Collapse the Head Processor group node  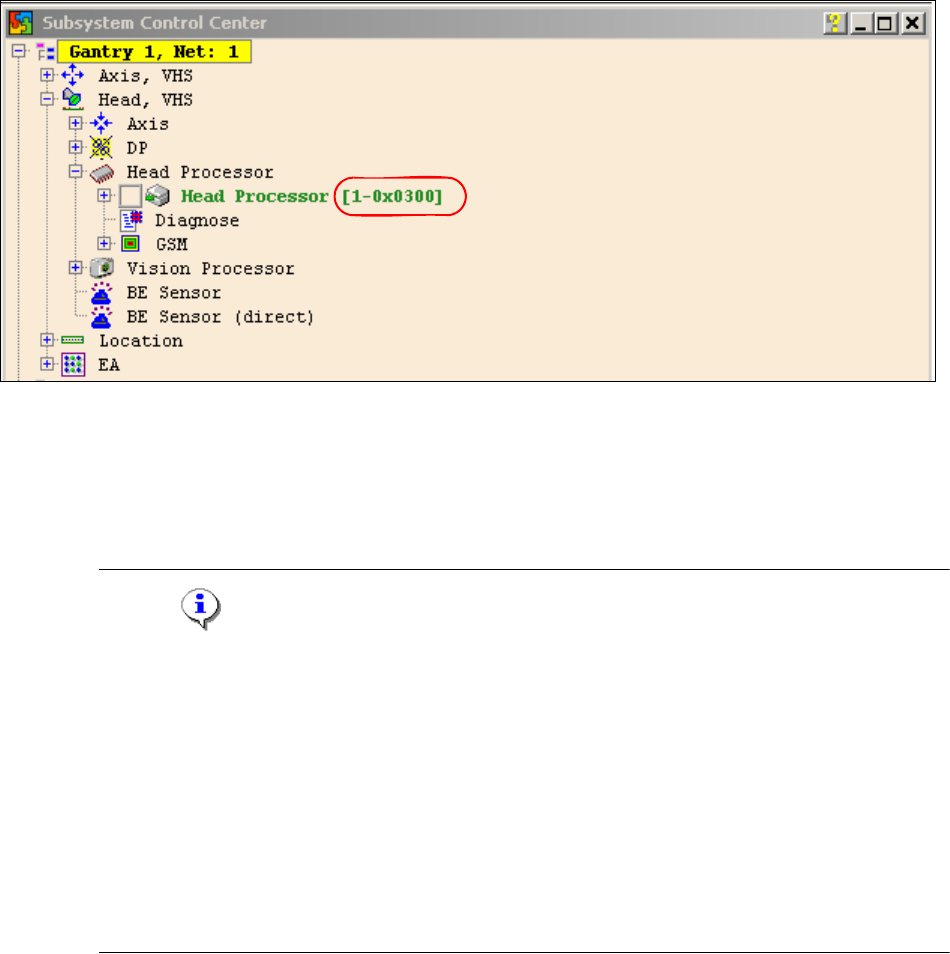[x=75, y=171]
